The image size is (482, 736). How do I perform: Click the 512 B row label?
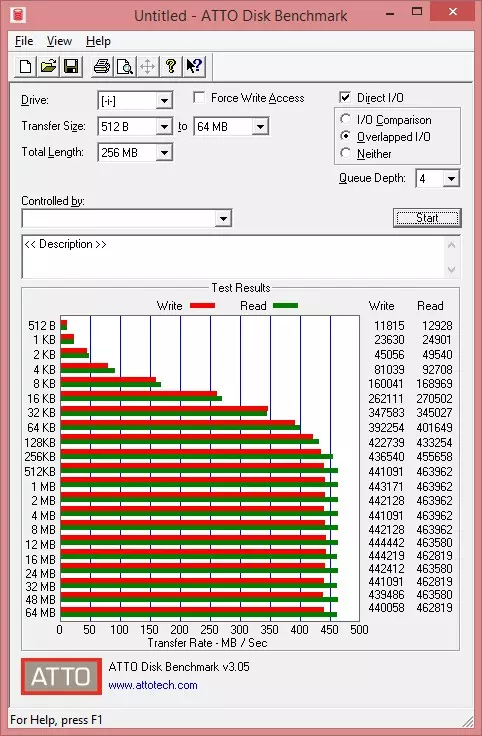coord(42,325)
